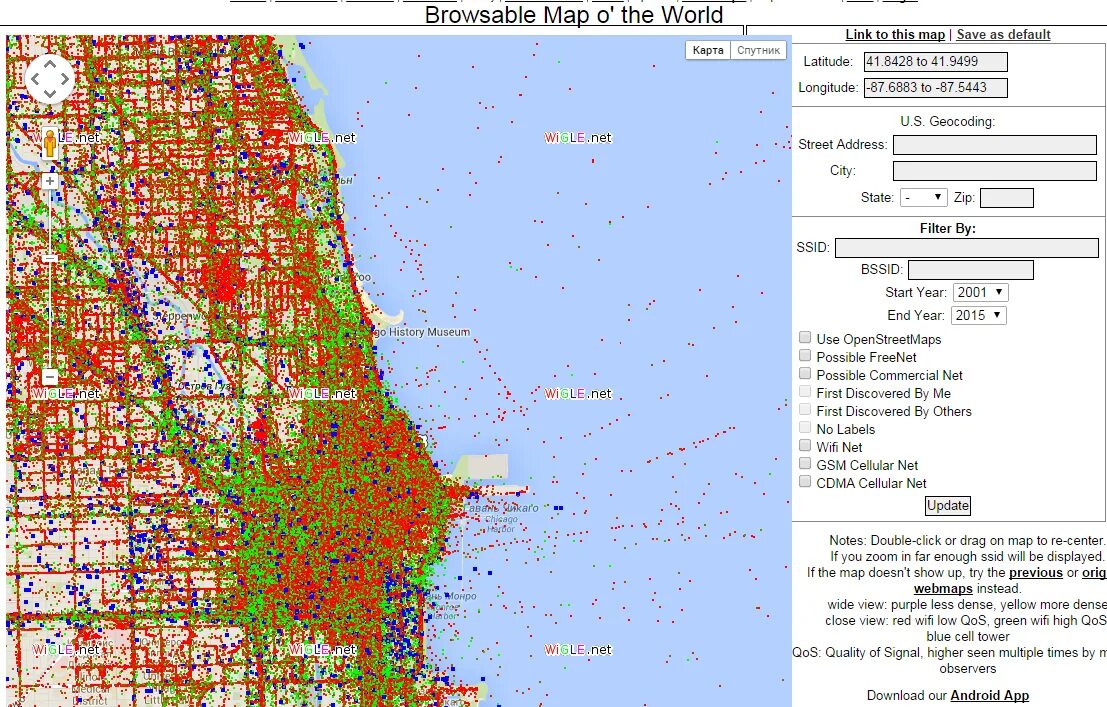The height and width of the screenshot is (707, 1107).
Task: Enable the Wifi Net filter
Action: click(x=805, y=445)
